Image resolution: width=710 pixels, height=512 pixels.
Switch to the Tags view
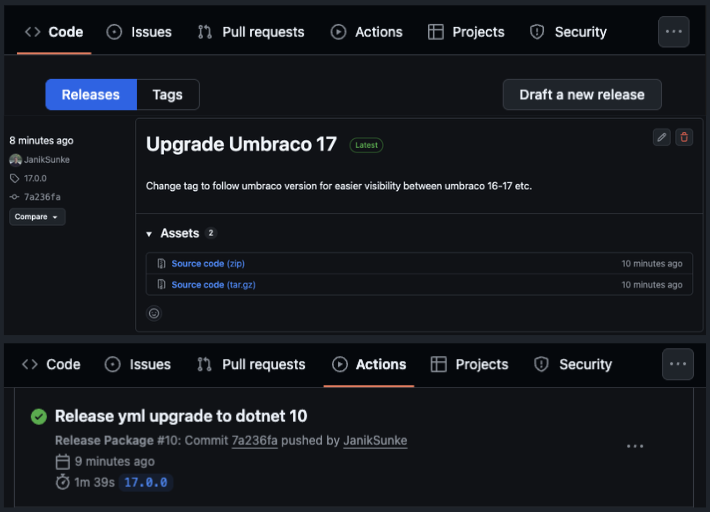pyautogui.click(x=168, y=95)
